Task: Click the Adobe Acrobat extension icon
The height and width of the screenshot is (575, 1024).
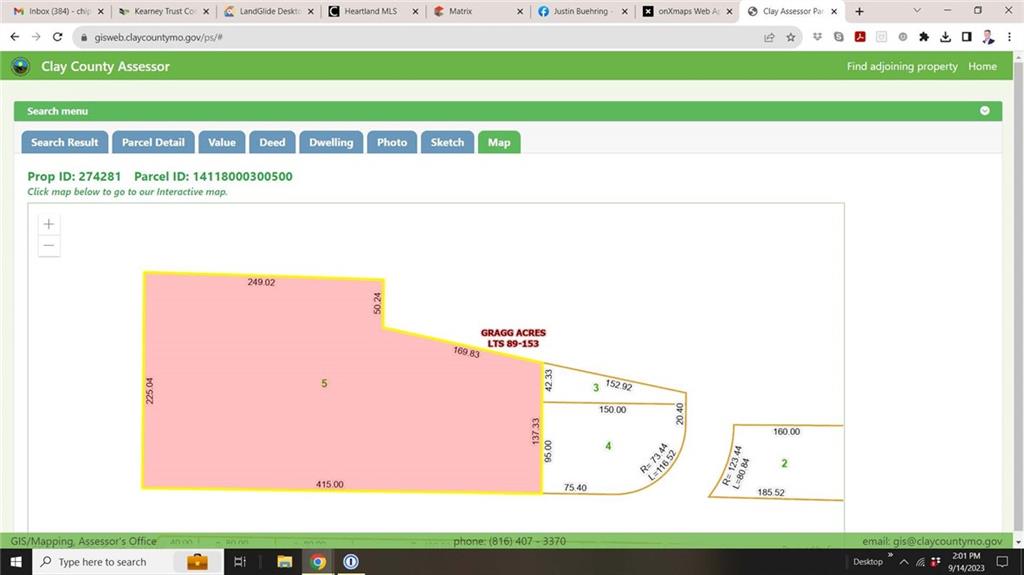Action: pyautogui.click(x=859, y=37)
